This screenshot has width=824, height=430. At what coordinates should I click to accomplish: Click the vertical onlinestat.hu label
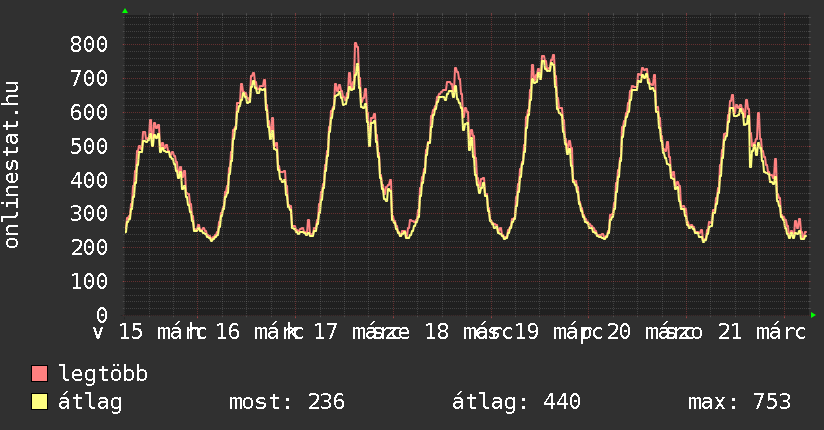[x=12, y=165]
